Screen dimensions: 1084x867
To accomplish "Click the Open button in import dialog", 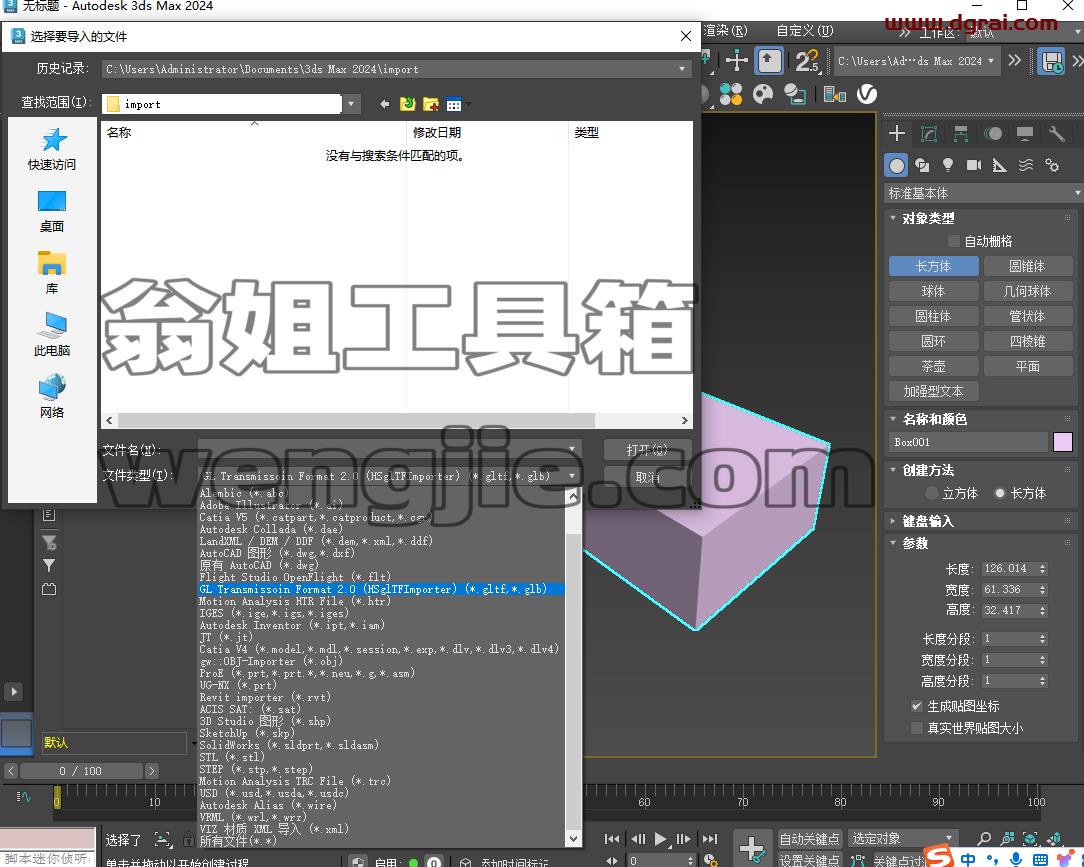I will click(x=647, y=450).
